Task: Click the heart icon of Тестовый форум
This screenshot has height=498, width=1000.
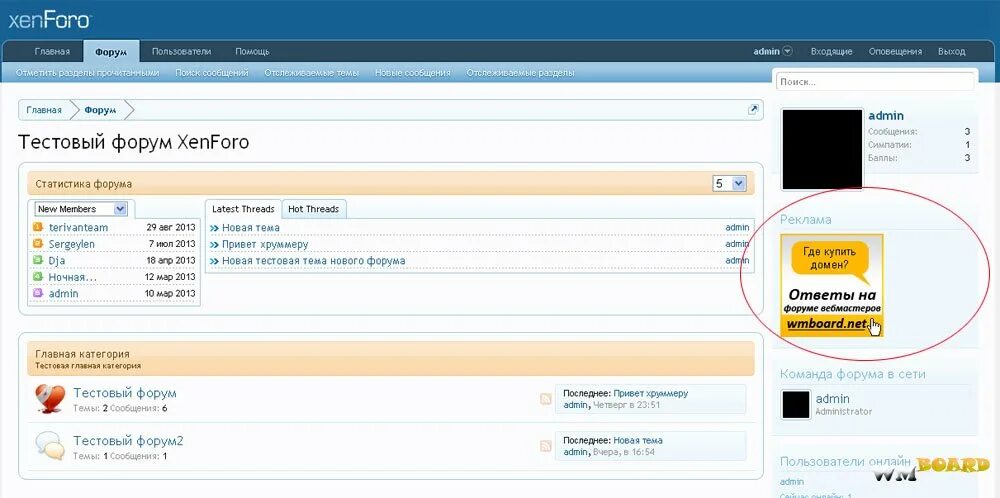Action: click(50, 399)
